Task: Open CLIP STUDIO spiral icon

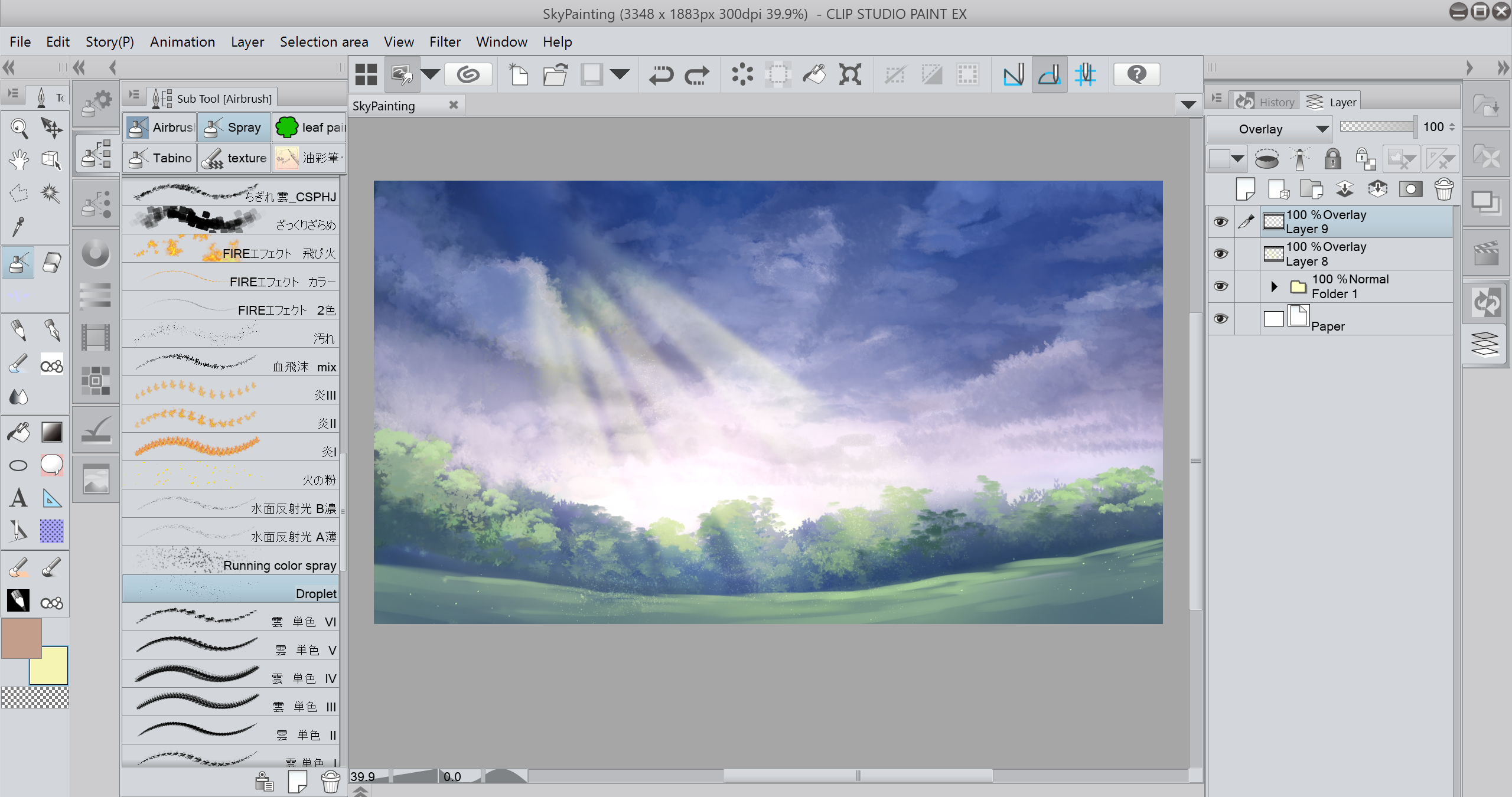Action: pos(468,75)
